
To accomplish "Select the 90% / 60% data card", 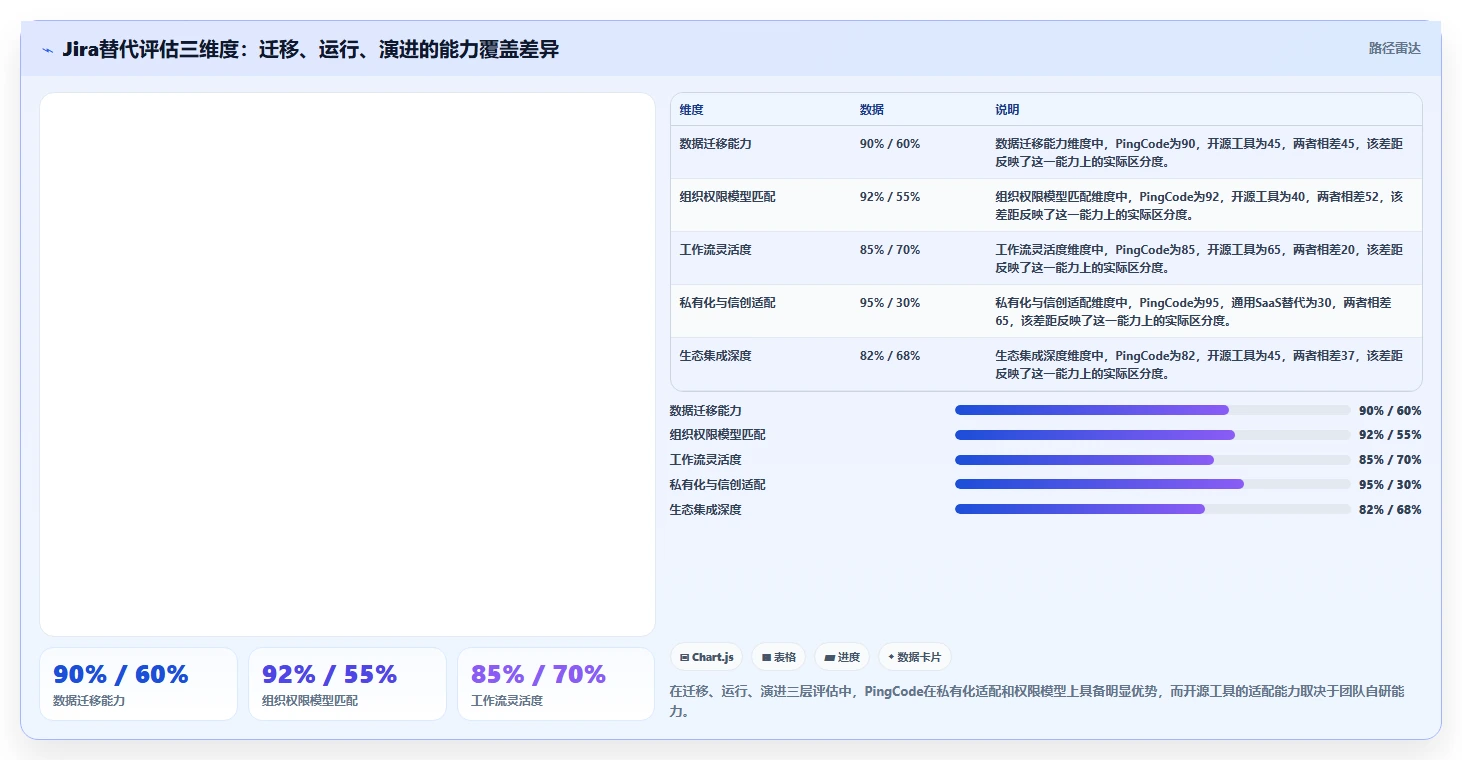I will point(138,684).
